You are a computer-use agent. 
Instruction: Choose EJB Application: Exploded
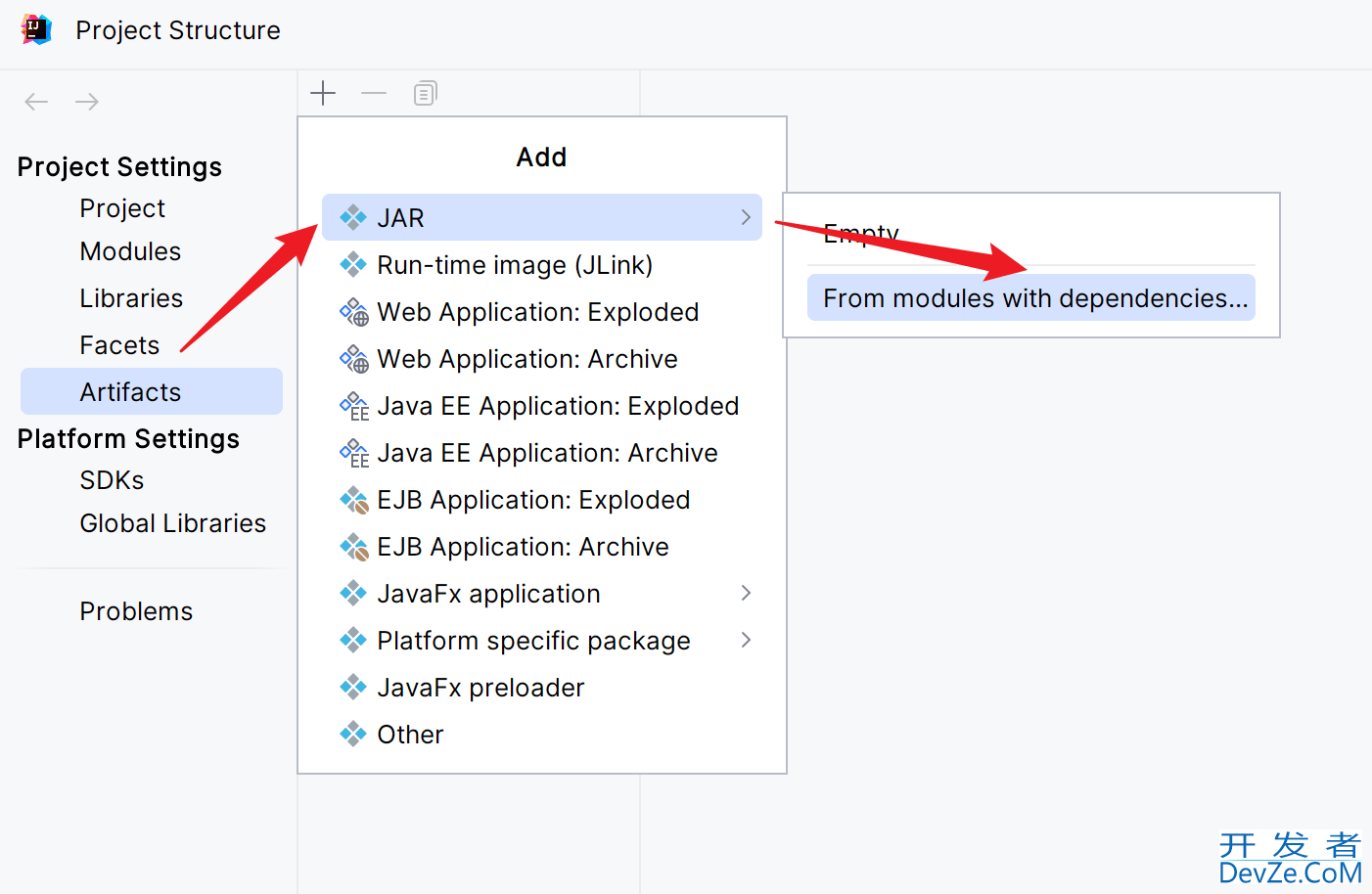pyautogui.click(x=542, y=500)
